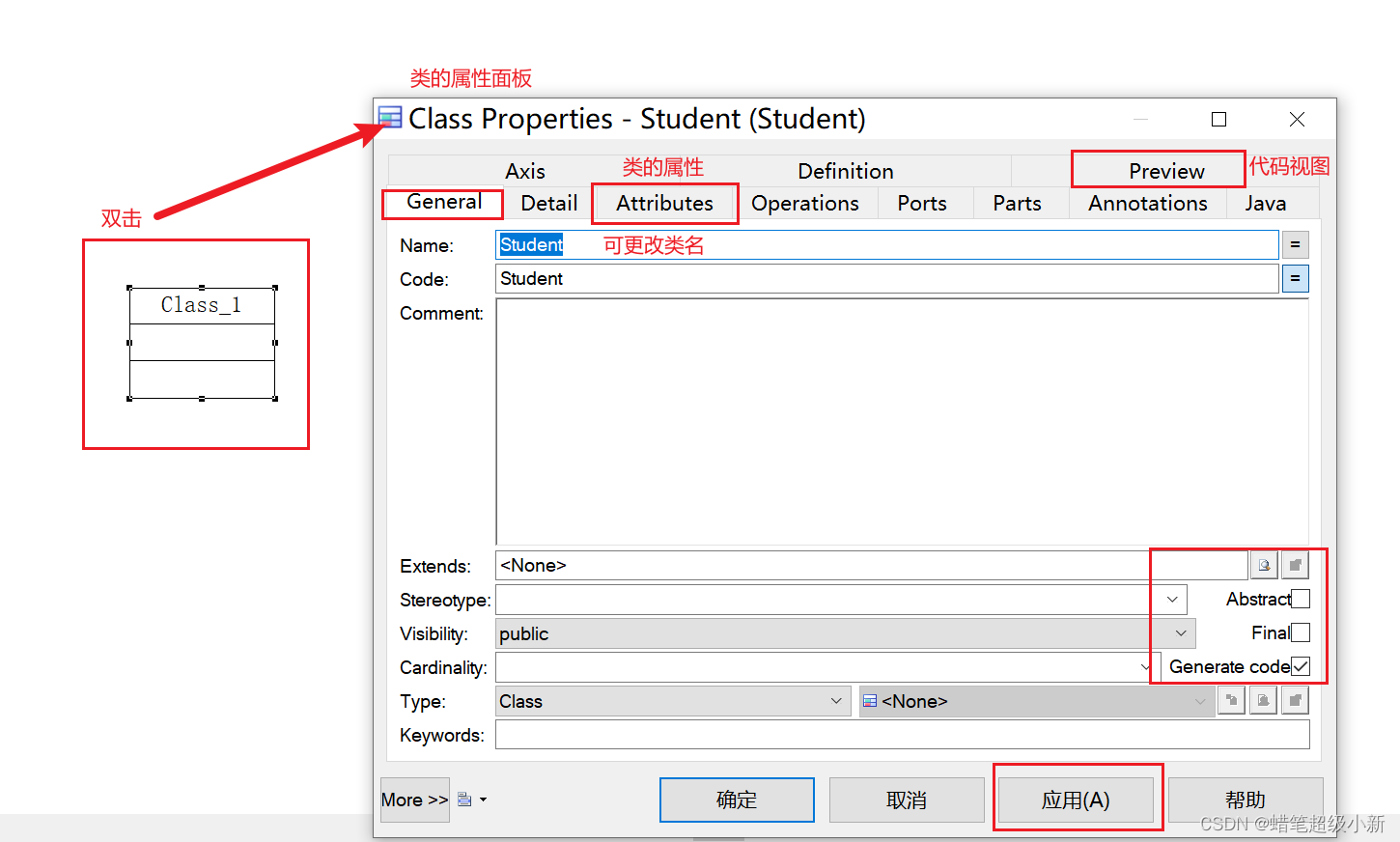Click the equals button beside the Code field
This screenshot has width=1400, height=842.
1294,278
